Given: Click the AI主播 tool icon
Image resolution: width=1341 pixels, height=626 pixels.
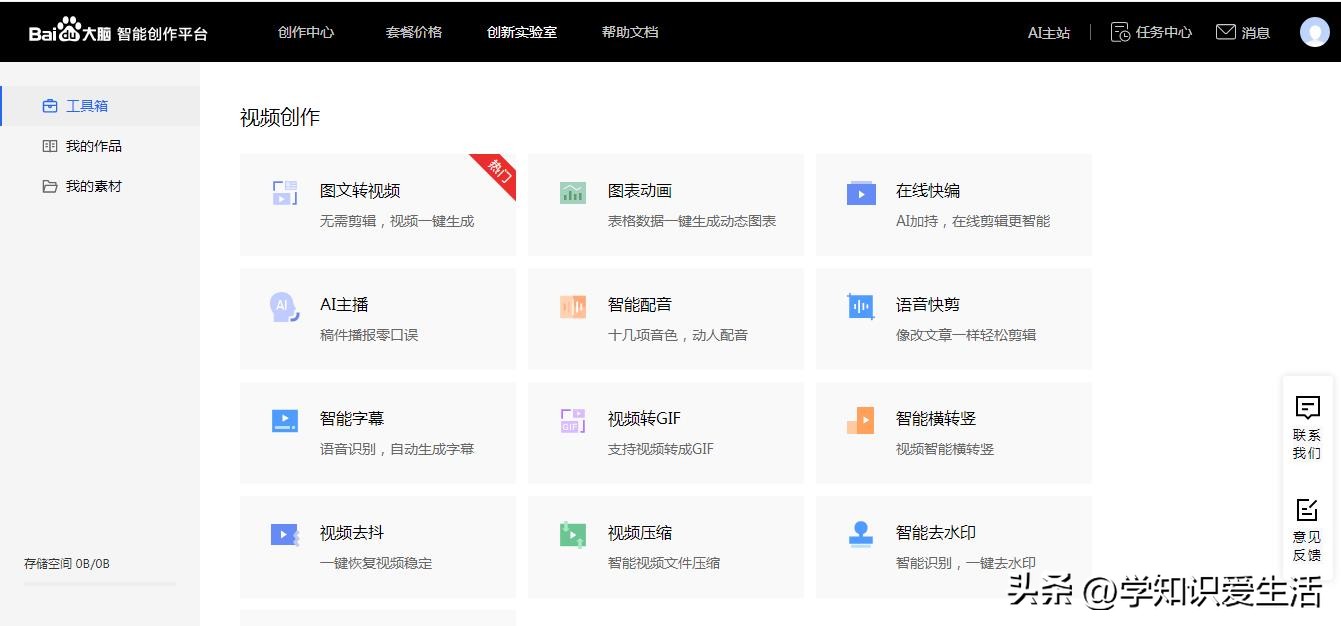Looking at the screenshot, I should click(284, 305).
